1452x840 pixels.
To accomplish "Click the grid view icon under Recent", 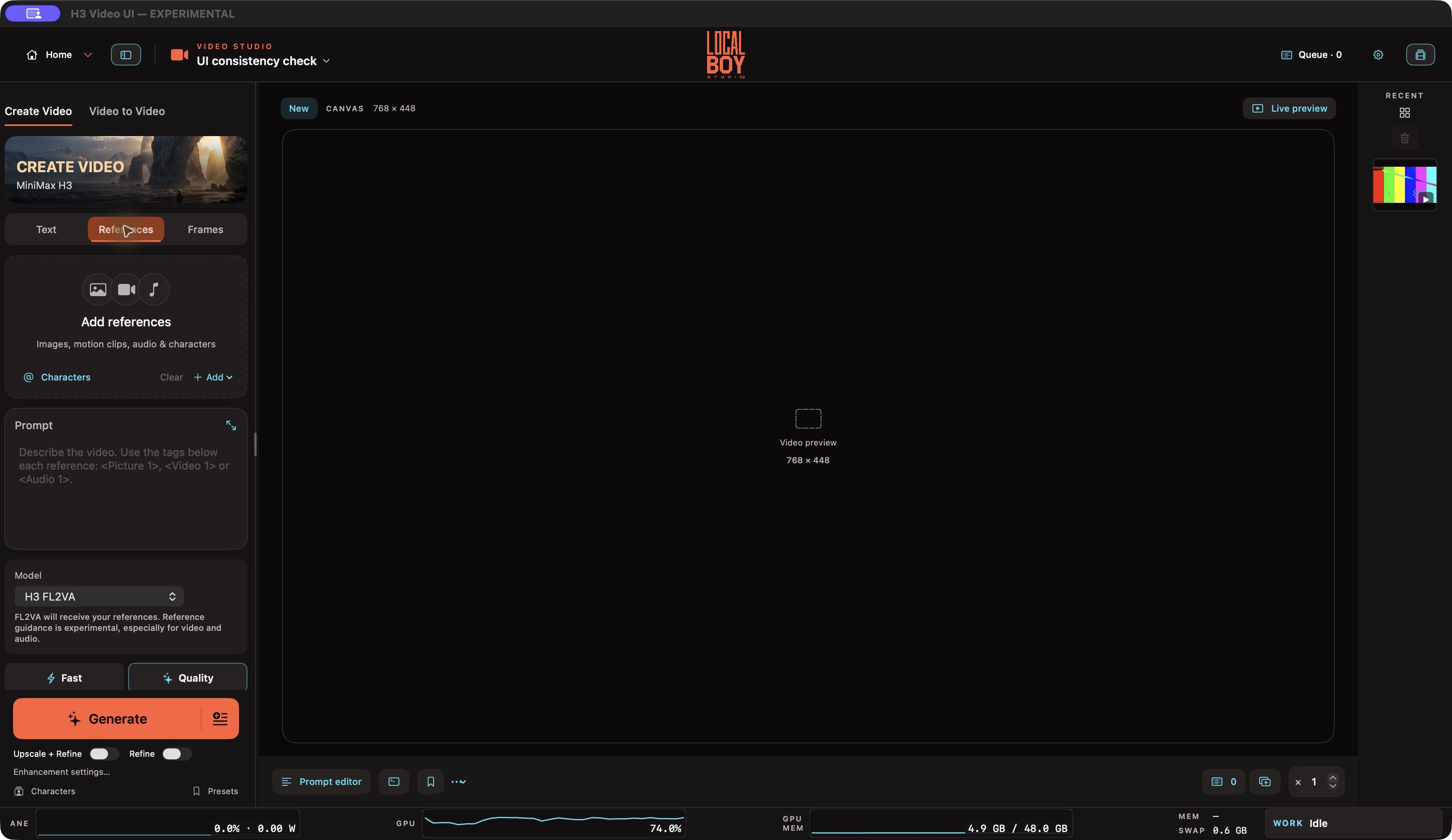I will tap(1404, 113).
